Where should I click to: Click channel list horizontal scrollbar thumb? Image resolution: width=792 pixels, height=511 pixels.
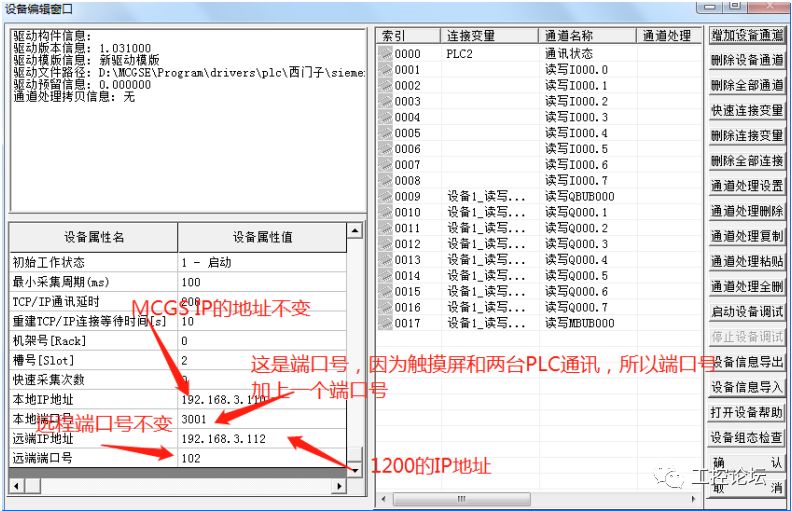462,499
